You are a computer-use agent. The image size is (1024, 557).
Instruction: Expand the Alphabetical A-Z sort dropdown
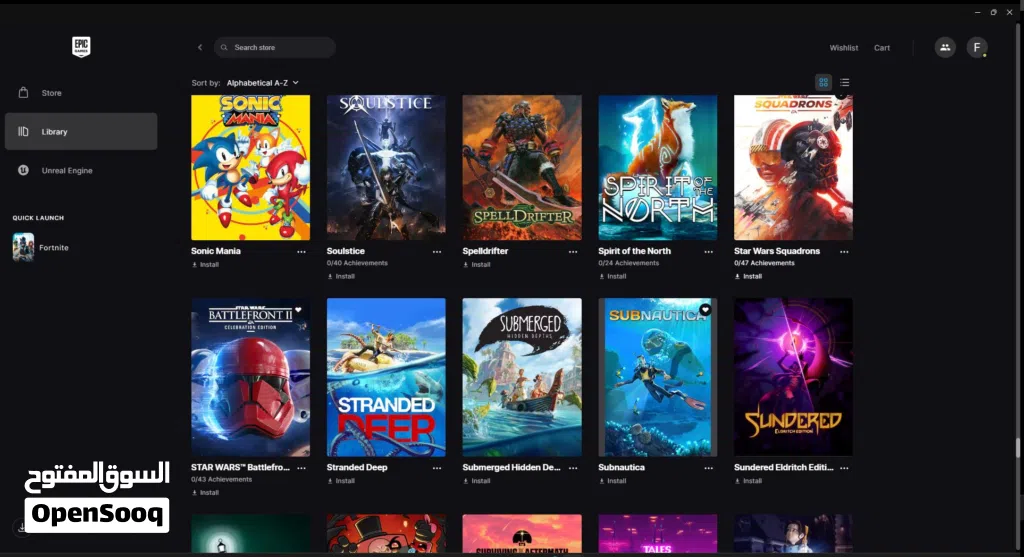[263, 83]
